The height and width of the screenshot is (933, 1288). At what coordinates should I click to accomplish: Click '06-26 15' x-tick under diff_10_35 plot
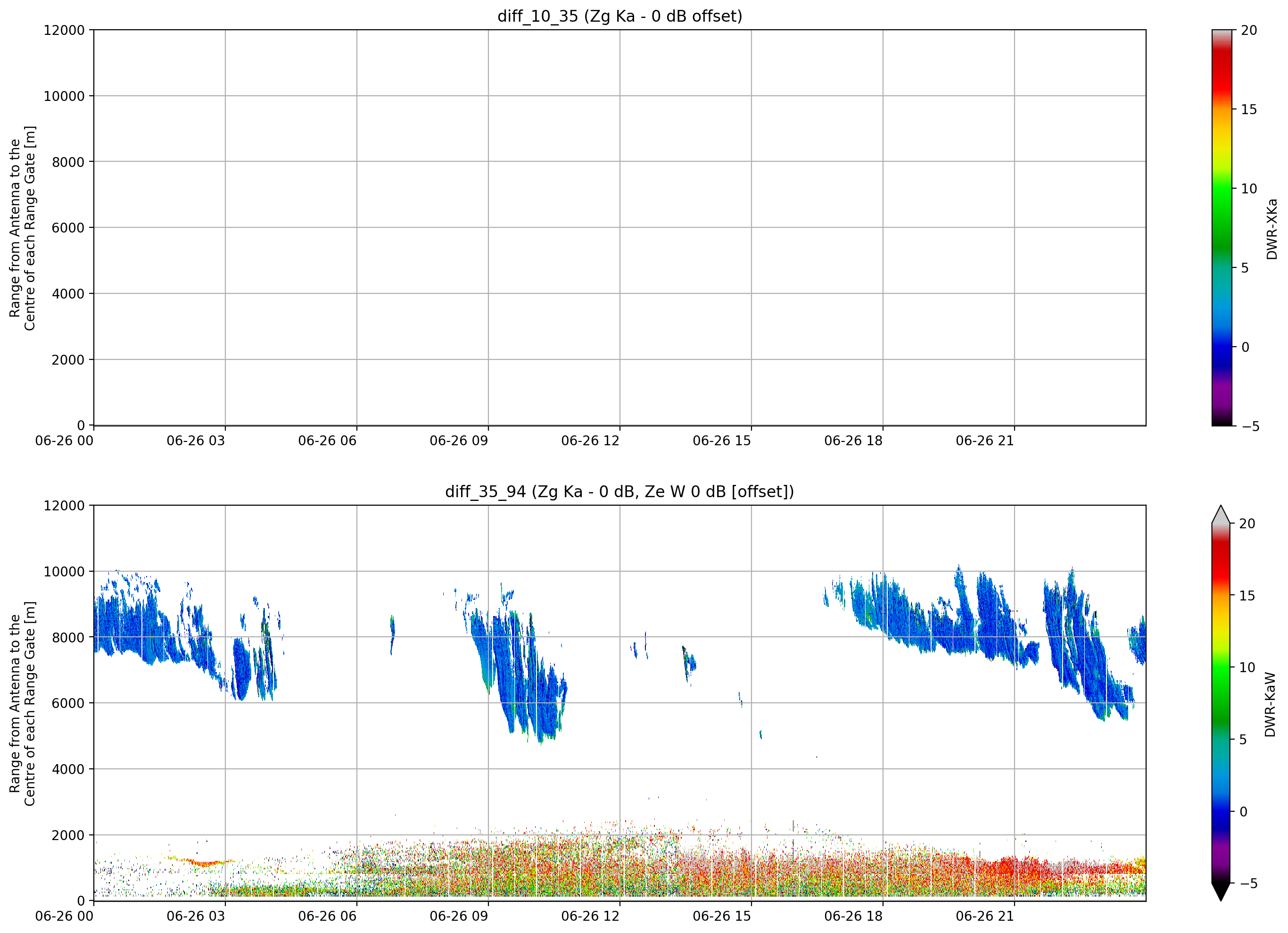[x=722, y=441]
